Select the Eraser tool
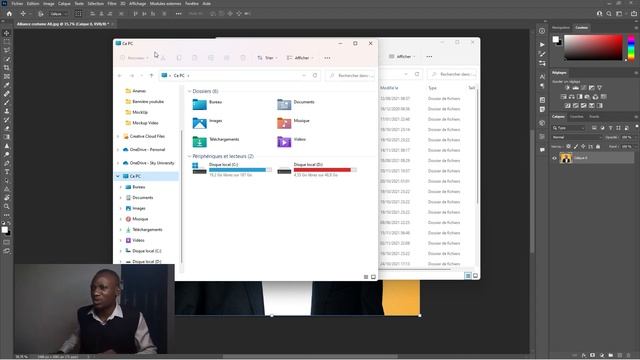 7,128
